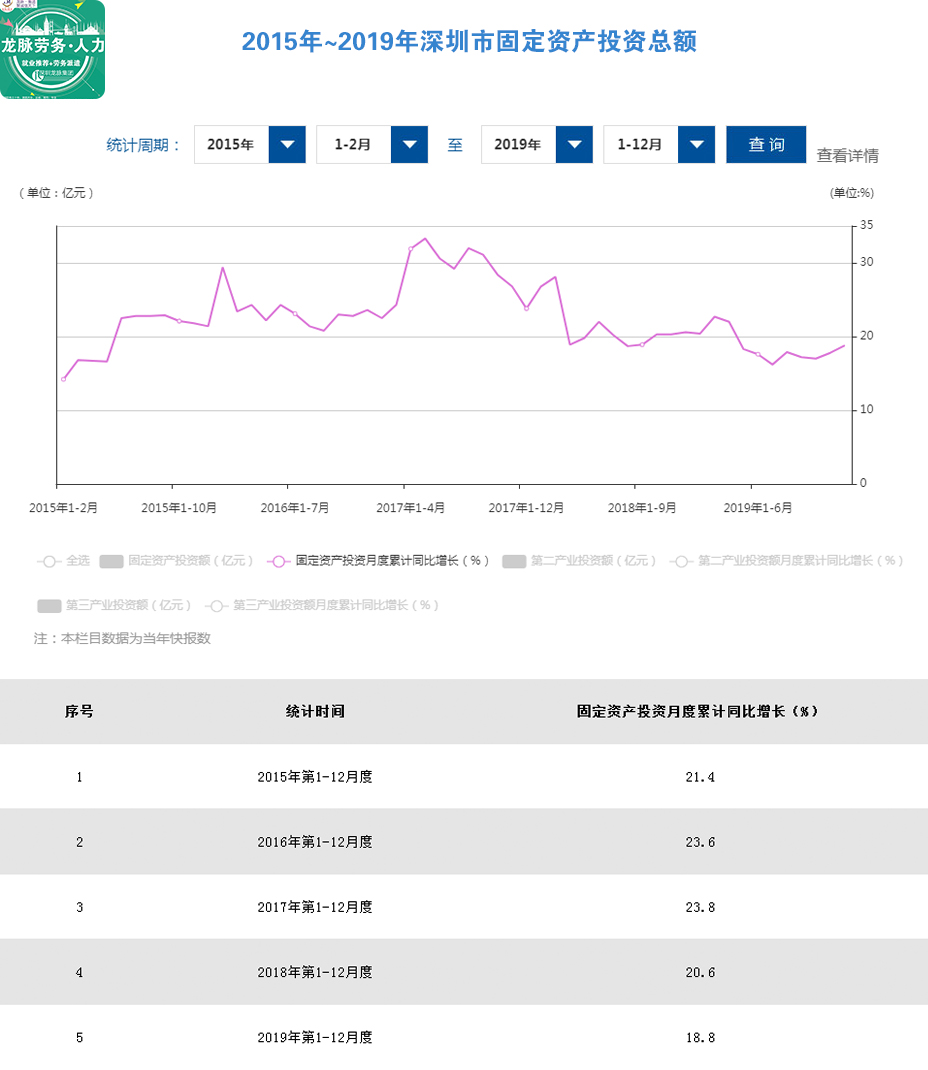Show 第二产业投资额（亿元）bar series
The image size is (928, 1070).
point(580,561)
